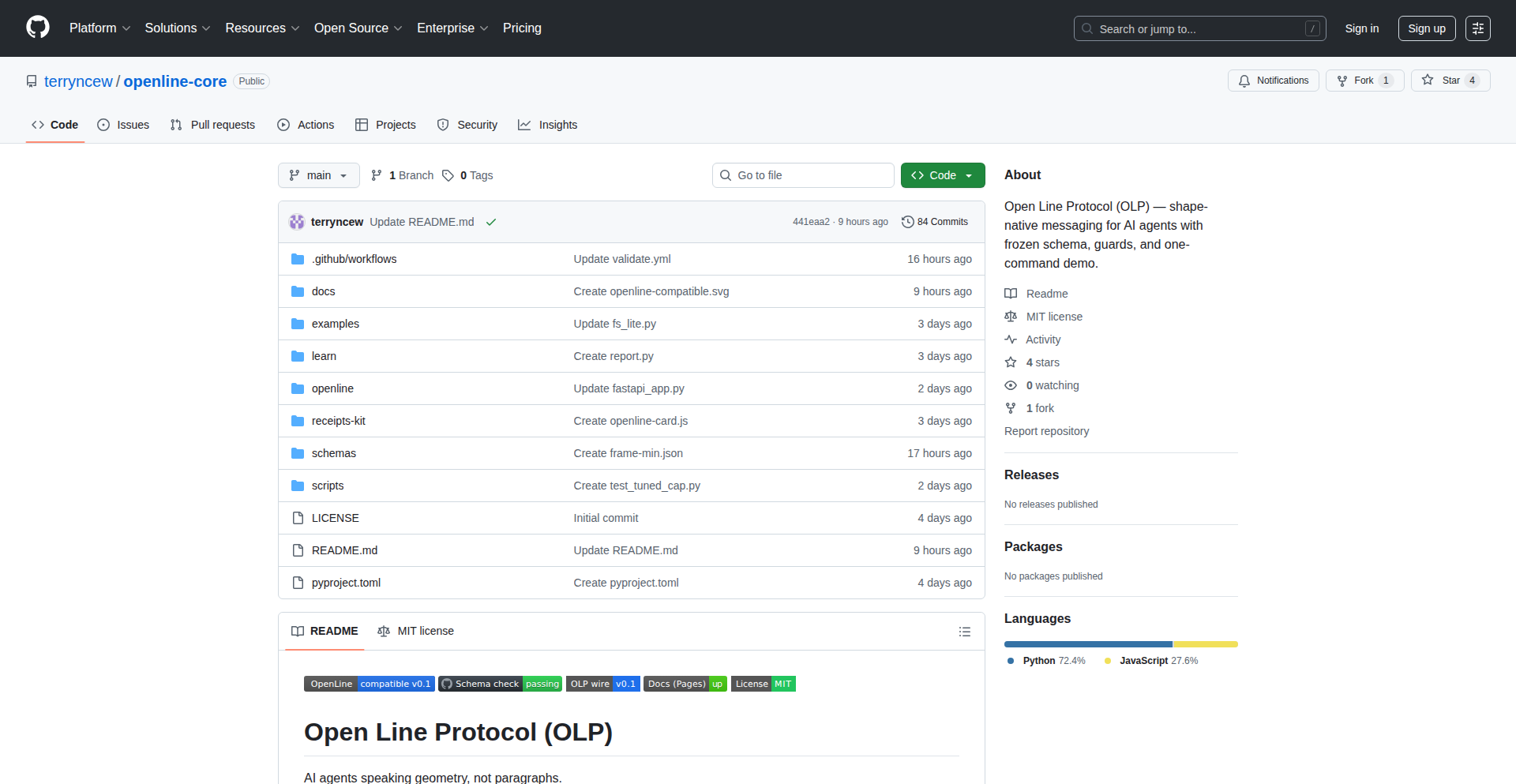Viewport: 1516px width, 784px height.
Task: Open the docs folder icon
Action: [x=298, y=291]
